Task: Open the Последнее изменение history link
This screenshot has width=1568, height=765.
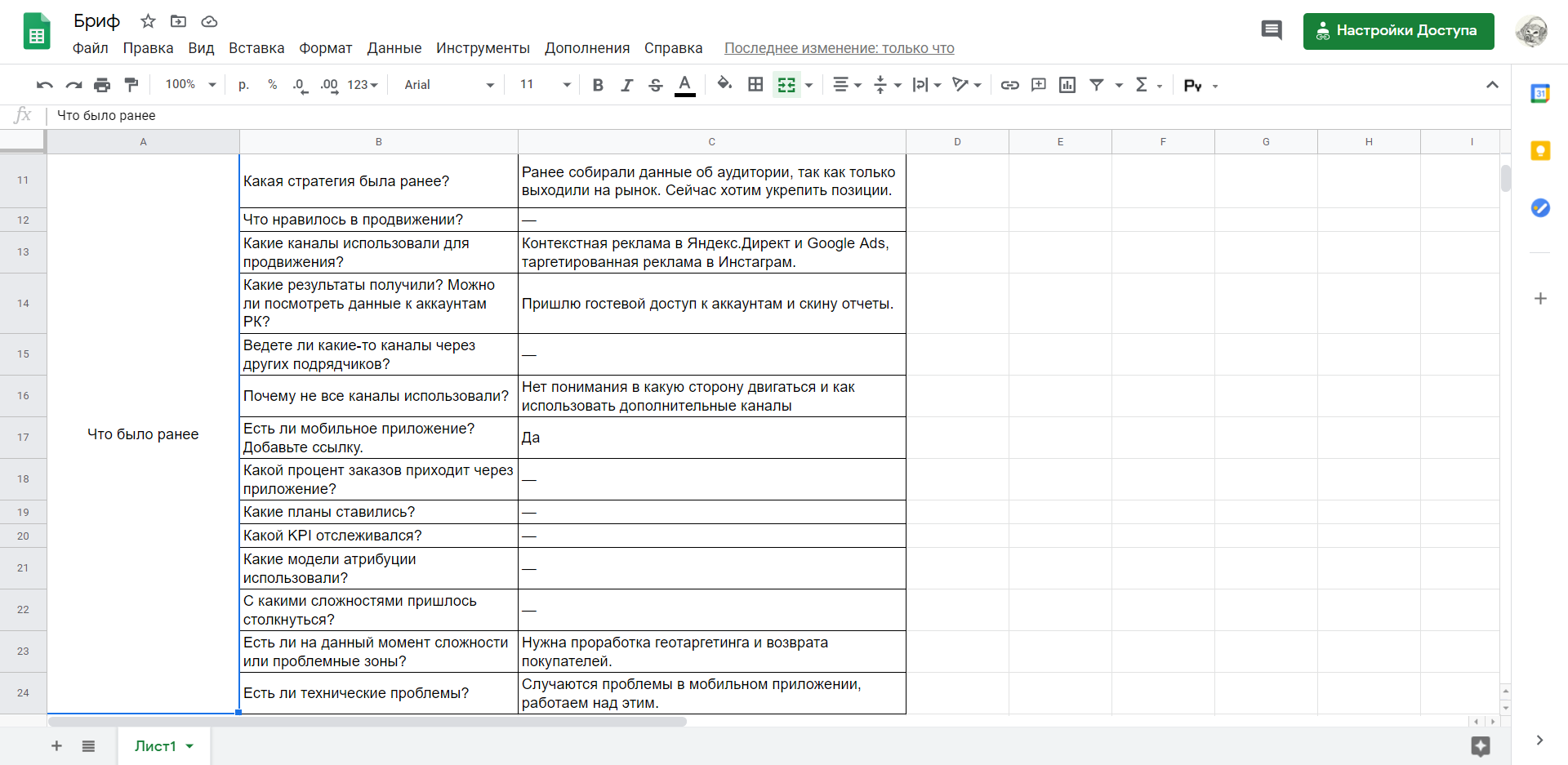Action: (x=839, y=48)
